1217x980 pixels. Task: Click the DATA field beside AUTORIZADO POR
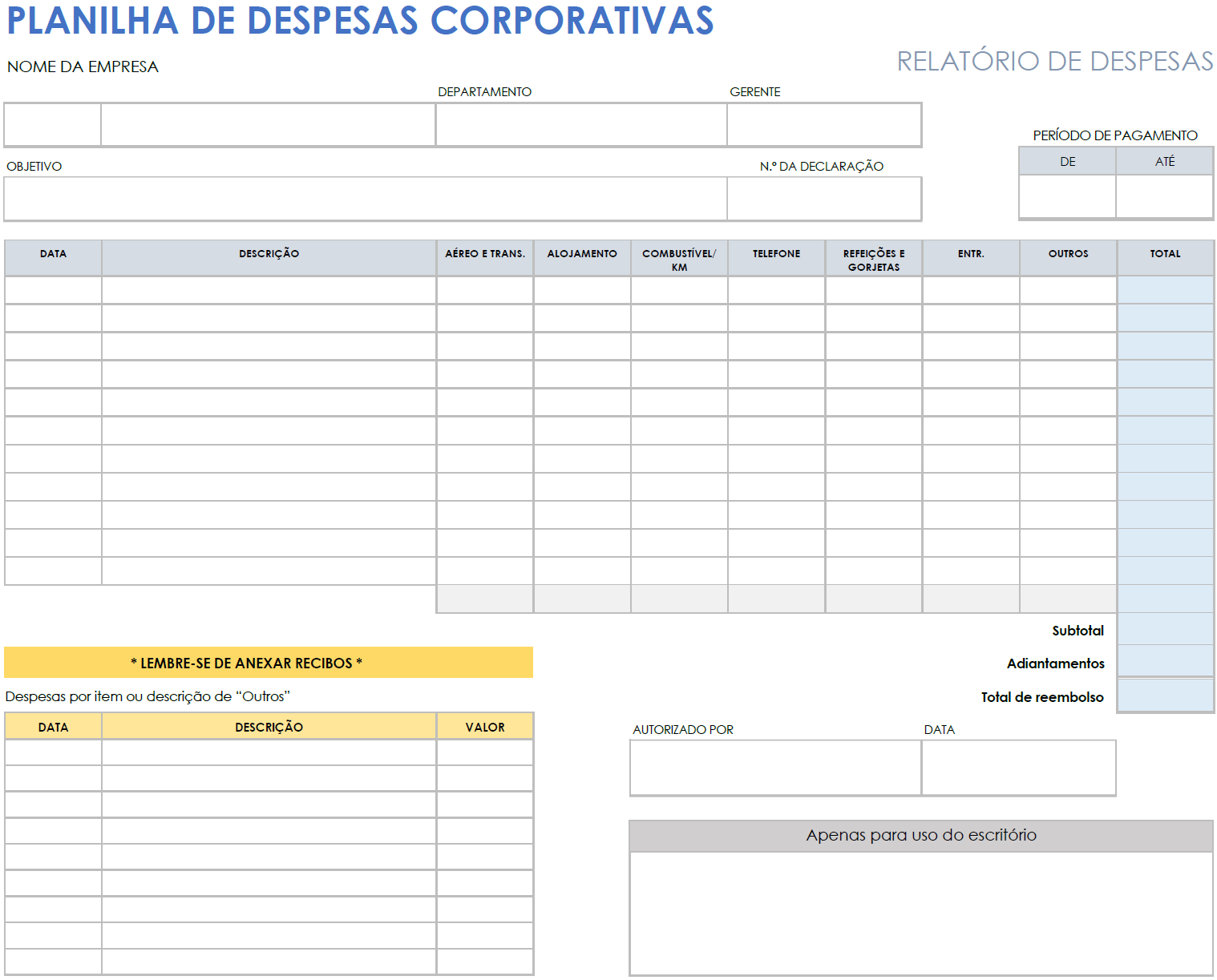(x=1019, y=768)
